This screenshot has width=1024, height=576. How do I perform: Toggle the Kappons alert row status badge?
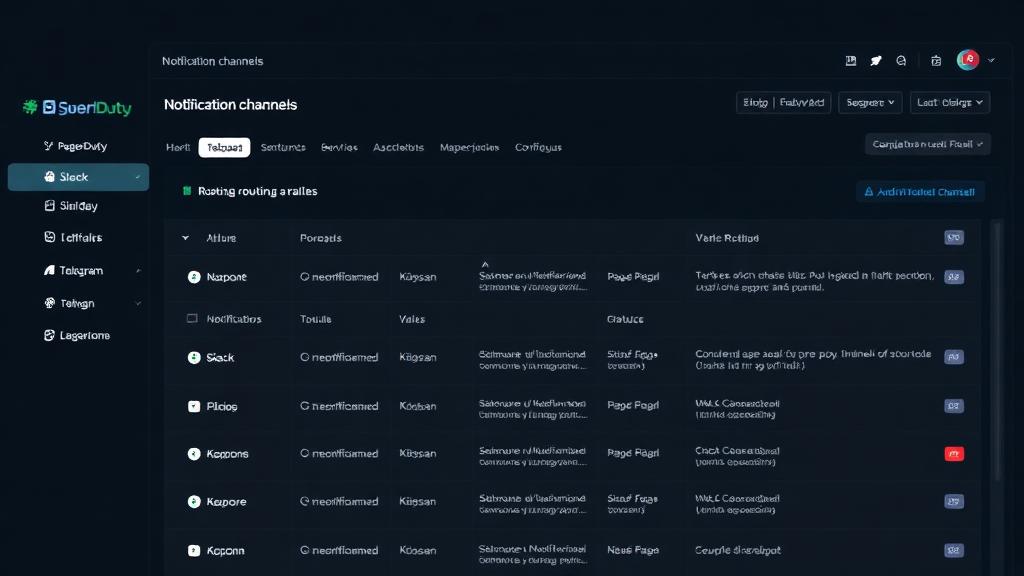click(x=954, y=453)
